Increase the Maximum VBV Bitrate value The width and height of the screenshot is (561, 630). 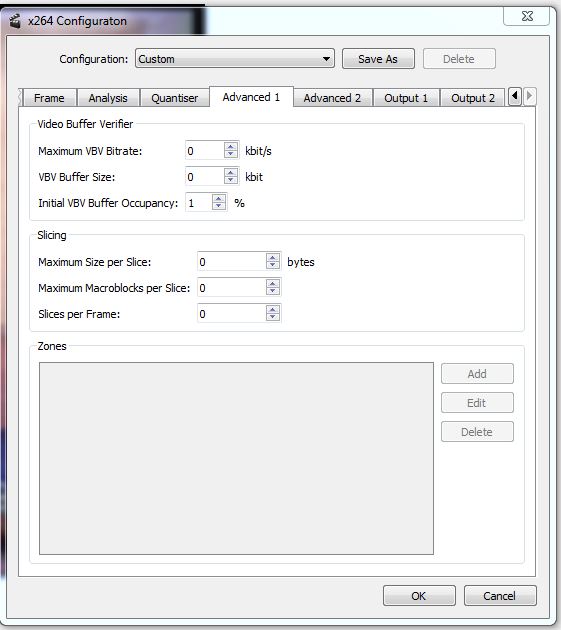tap(231, 147)
